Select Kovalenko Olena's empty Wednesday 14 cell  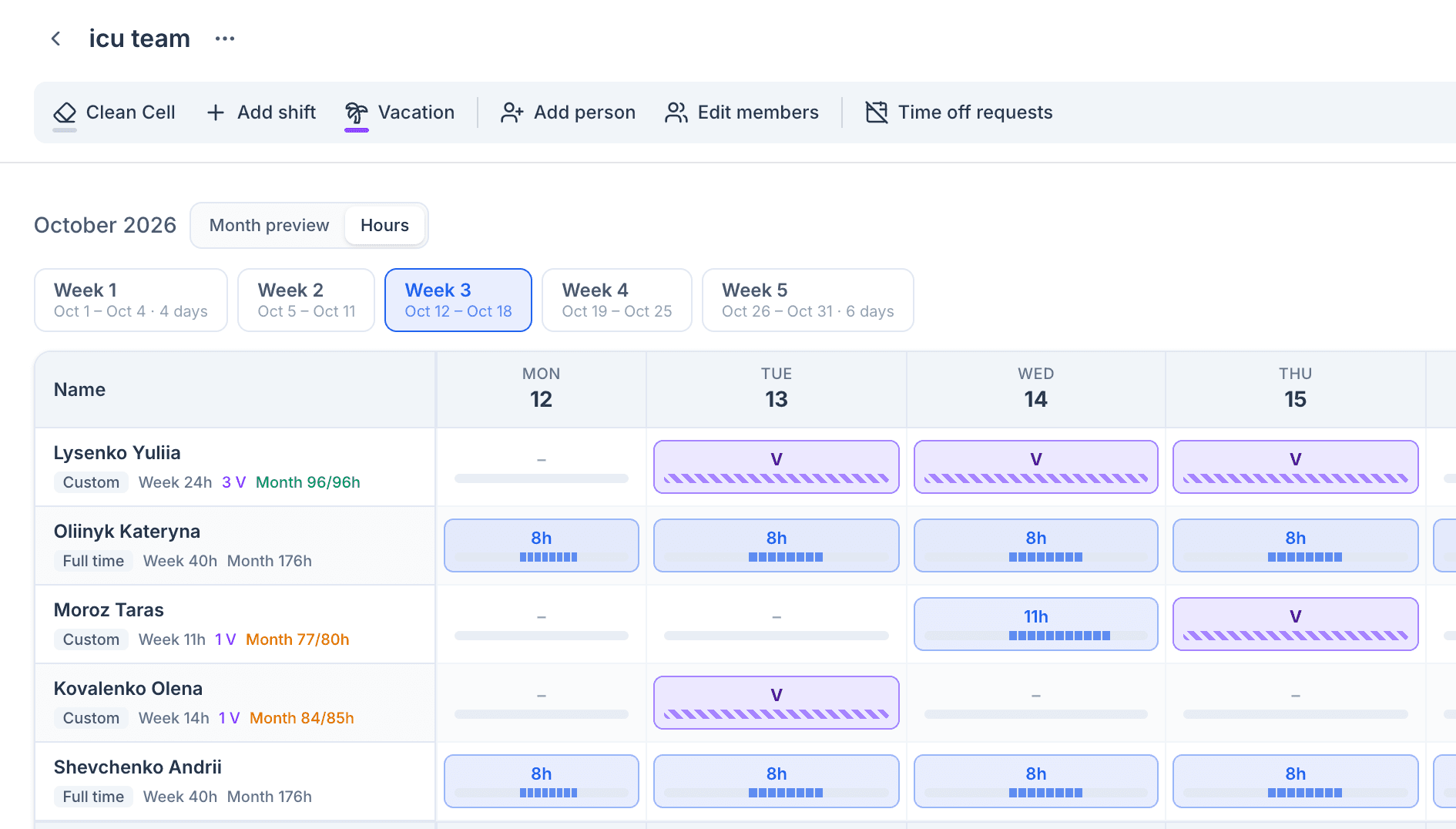coord(1036,703)
